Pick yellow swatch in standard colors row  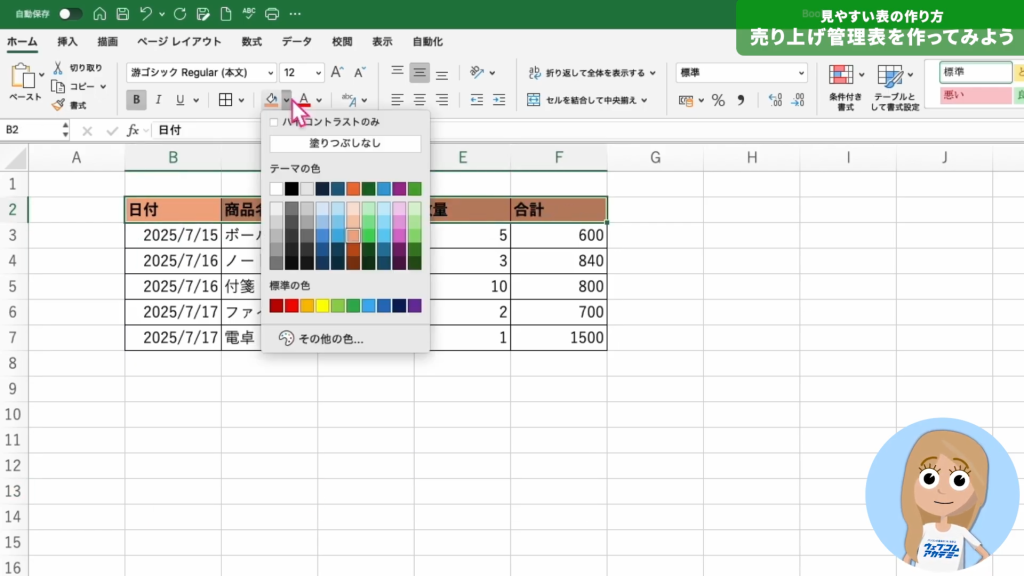coord(323,305)
